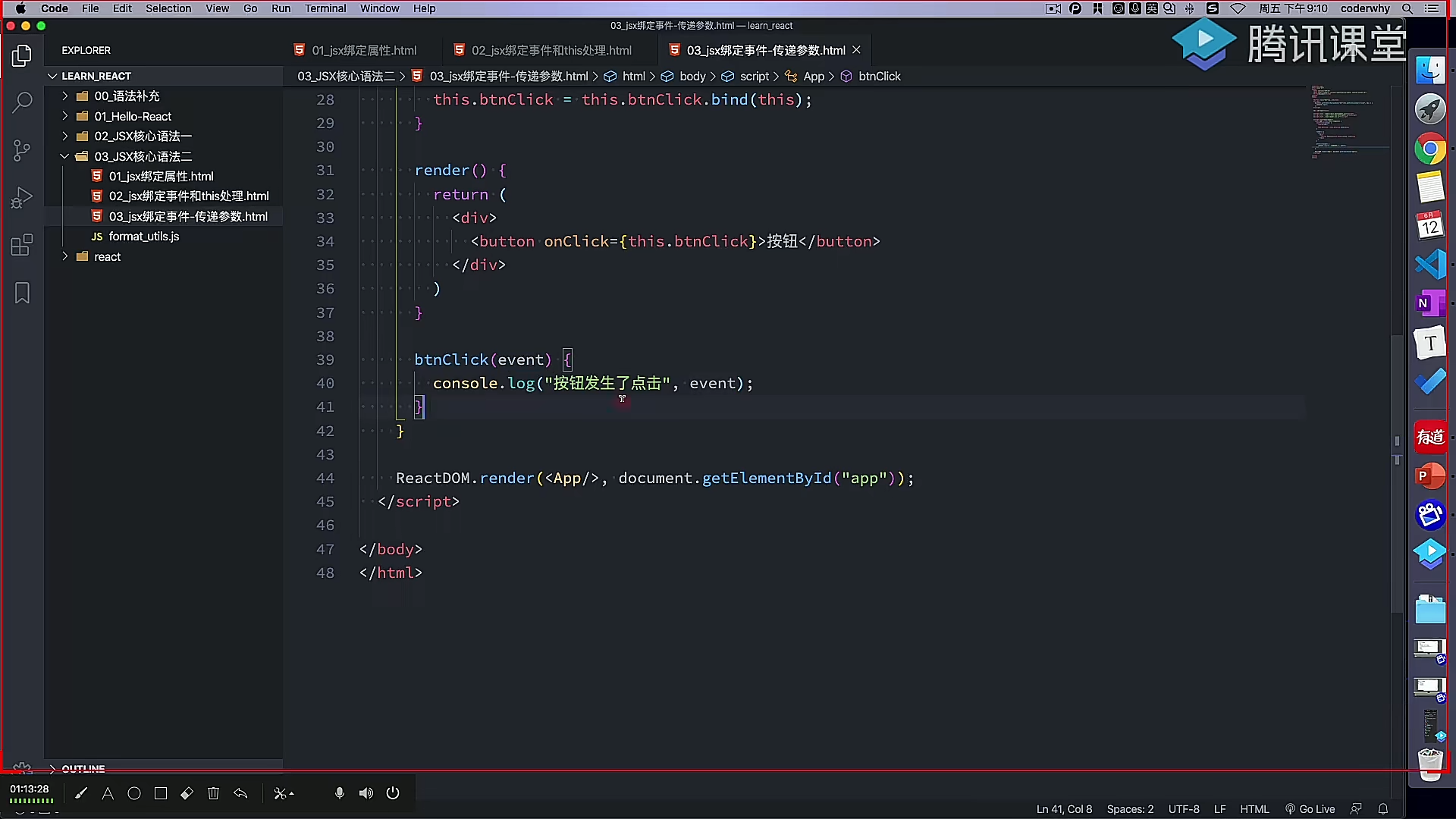Screen dimensions: 1456x819
Task: Click the trash clear-annotations icon
Action: pos(213,793)
